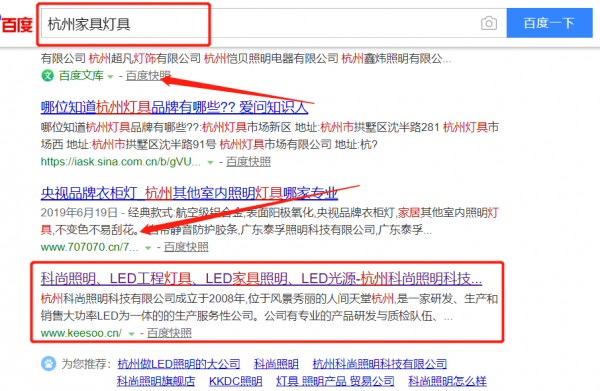Expand the arrow beside www.707070.cn URL
This screenshot has width=600, height=391.
(x=148, y=248)
